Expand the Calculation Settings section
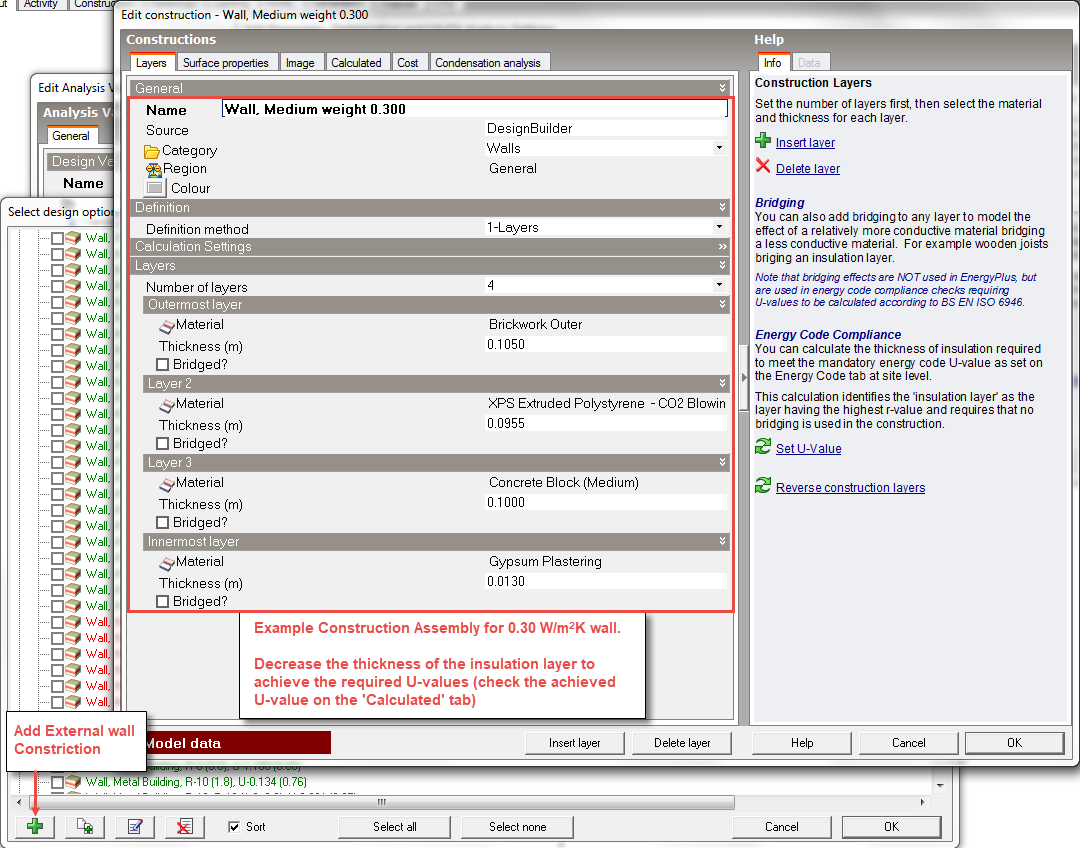The image size is (1080, 848). [x=722, y=246]
